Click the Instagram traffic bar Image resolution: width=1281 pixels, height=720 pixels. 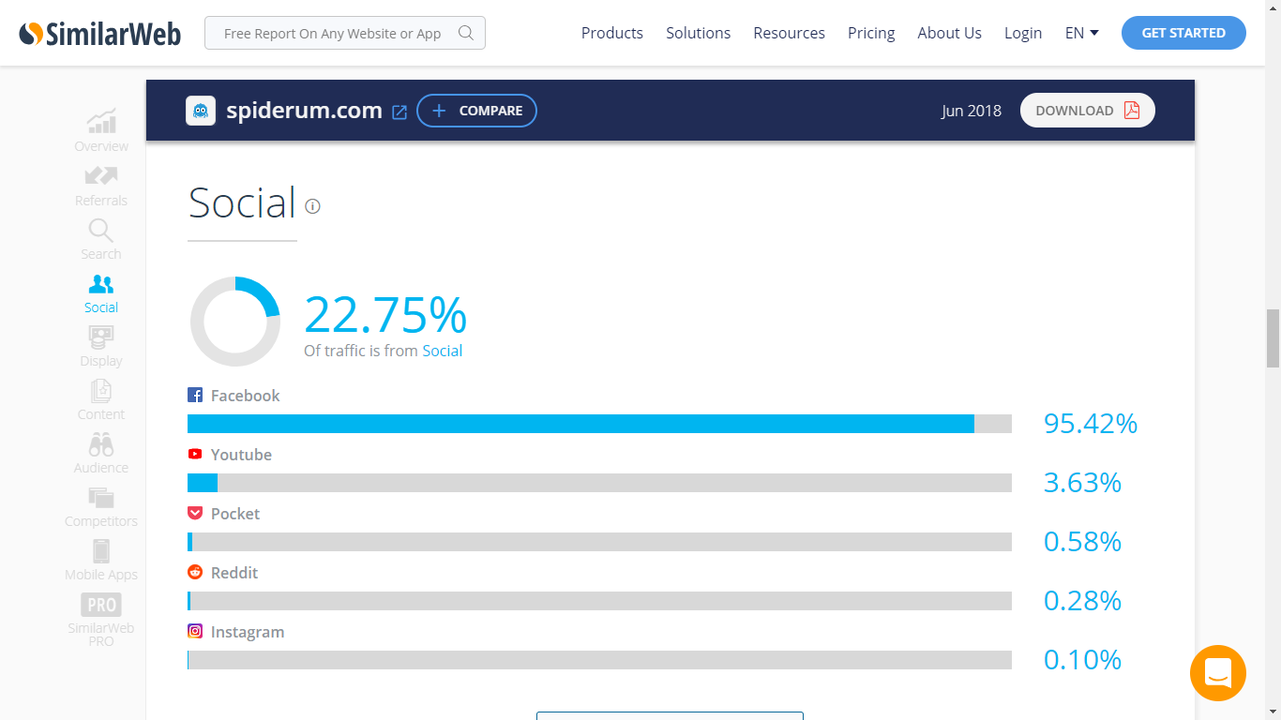[x=600, y=660]
